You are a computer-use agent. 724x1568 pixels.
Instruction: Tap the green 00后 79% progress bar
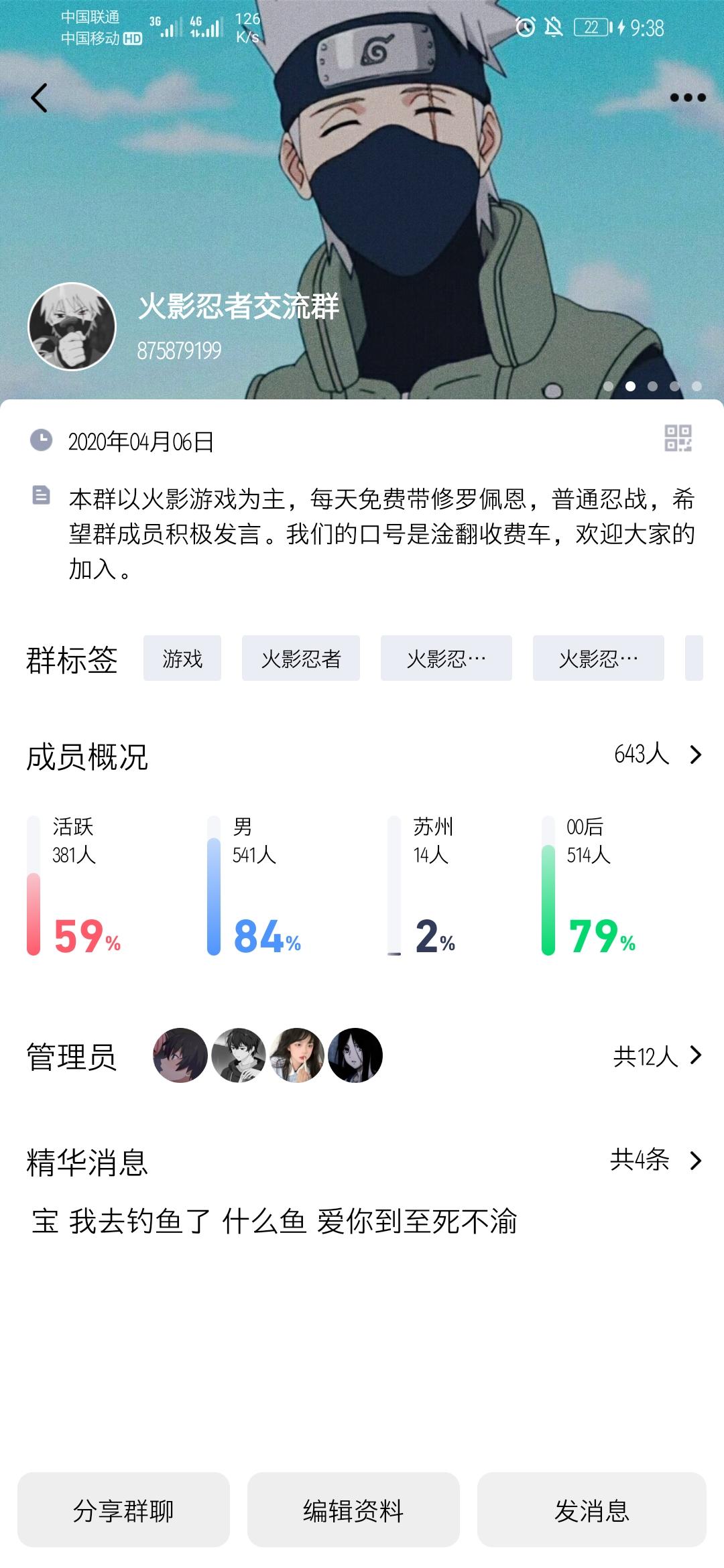tap(548, 899)
